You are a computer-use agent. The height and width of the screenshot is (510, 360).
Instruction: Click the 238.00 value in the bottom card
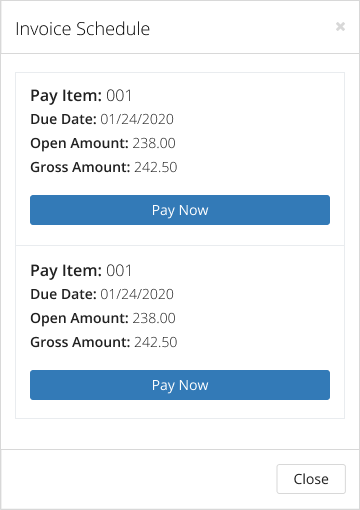pos(154,318)
